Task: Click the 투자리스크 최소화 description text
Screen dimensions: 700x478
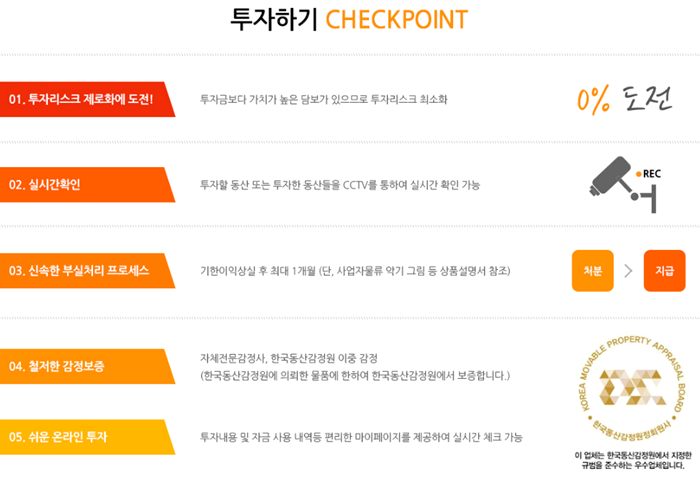Action: [x=324, y=99]
